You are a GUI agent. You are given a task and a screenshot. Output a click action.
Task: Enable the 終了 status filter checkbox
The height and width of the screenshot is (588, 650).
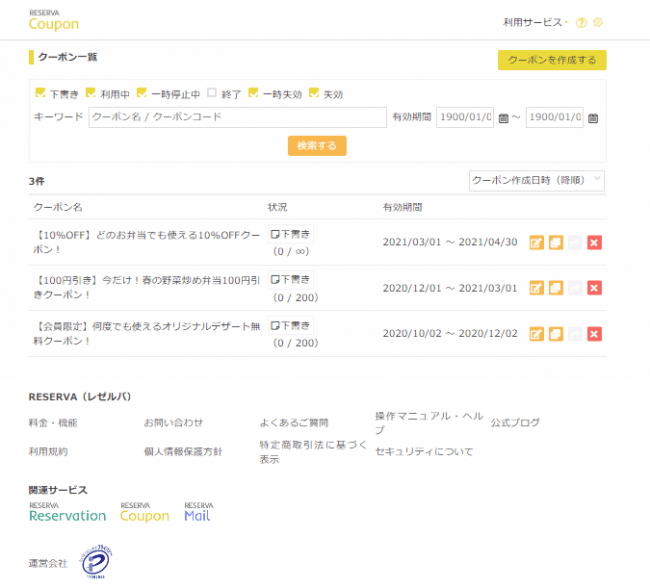coord(211,93)
